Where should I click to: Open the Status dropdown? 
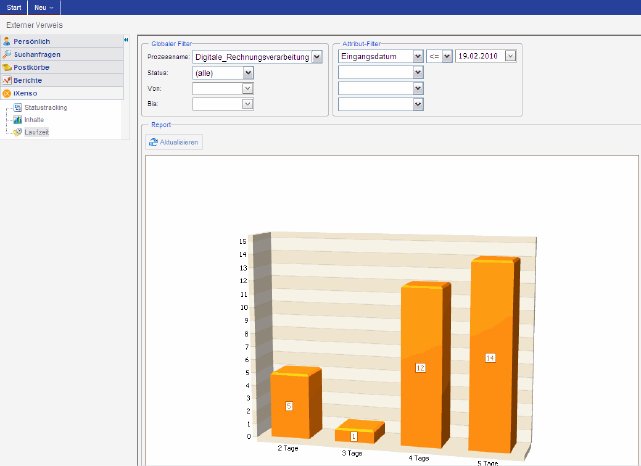coord(248,73)
